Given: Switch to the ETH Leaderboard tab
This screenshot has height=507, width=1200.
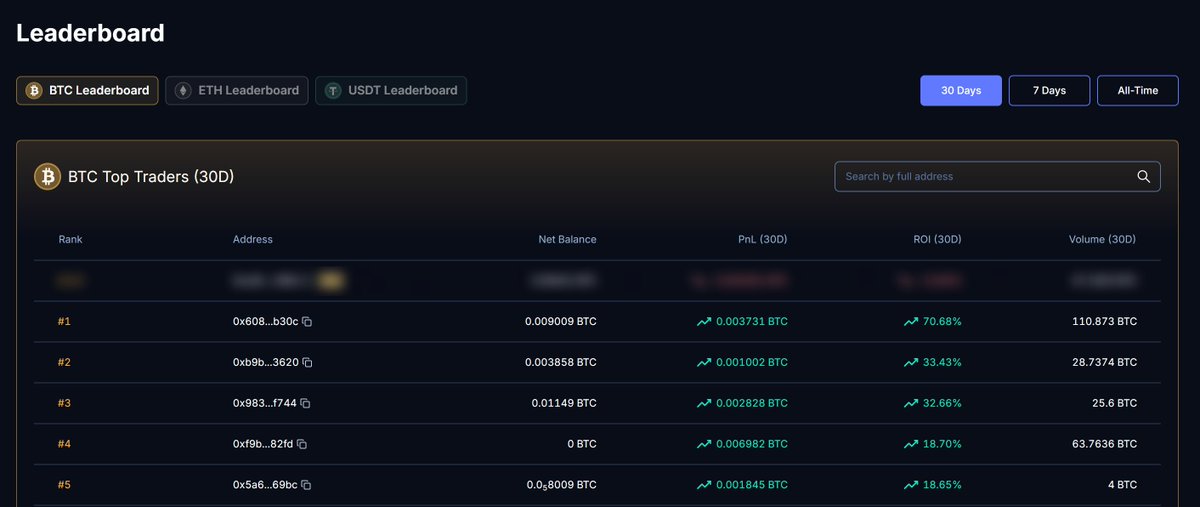Looking at the screenshot, I should click(237, 90).
